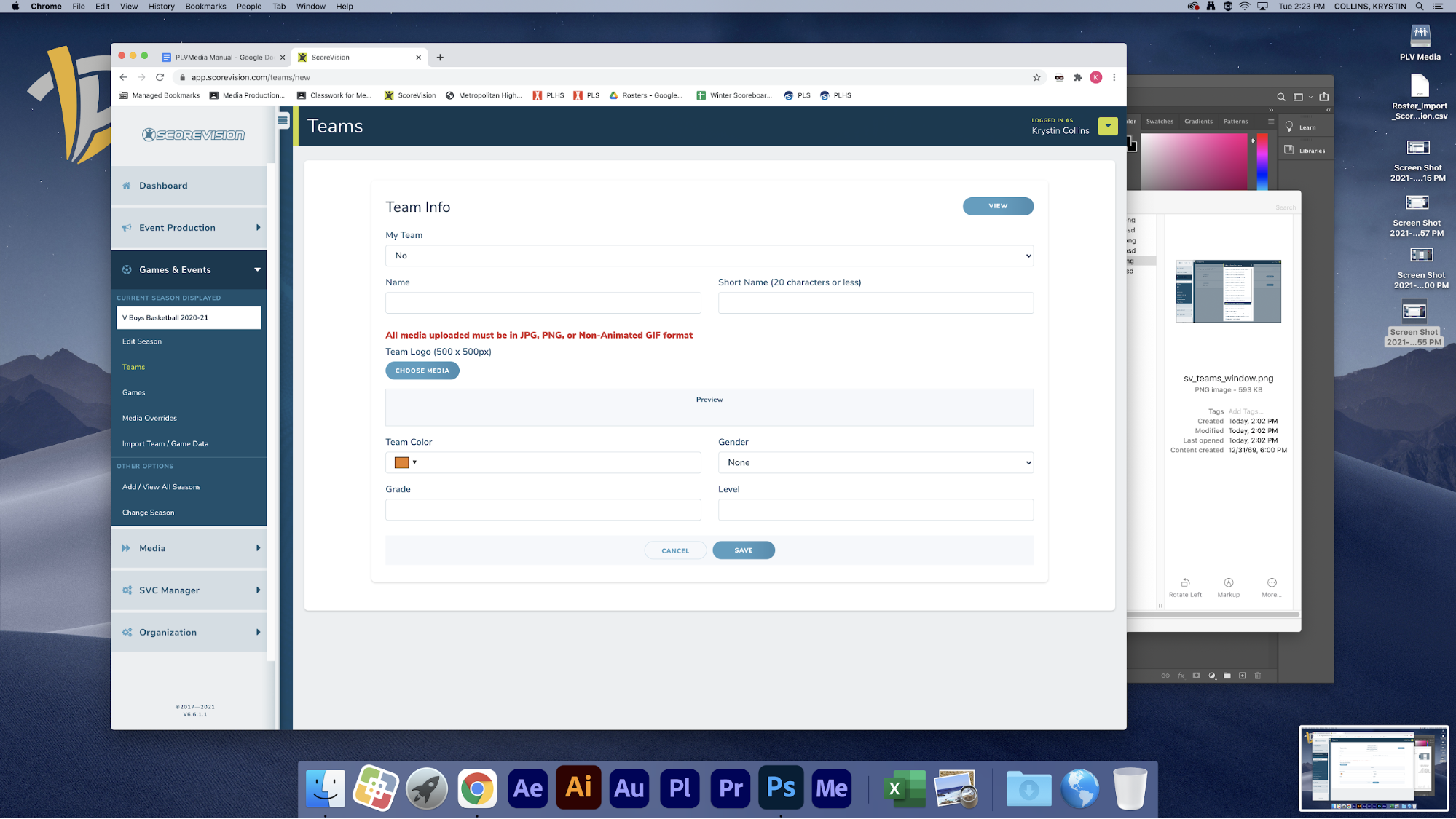The image size is (1456, 819).
Task: Open the My Team dropdown
Action: (709, 256)
